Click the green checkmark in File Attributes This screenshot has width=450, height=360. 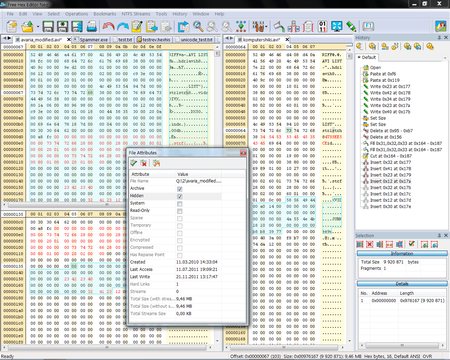coord(134,163)
